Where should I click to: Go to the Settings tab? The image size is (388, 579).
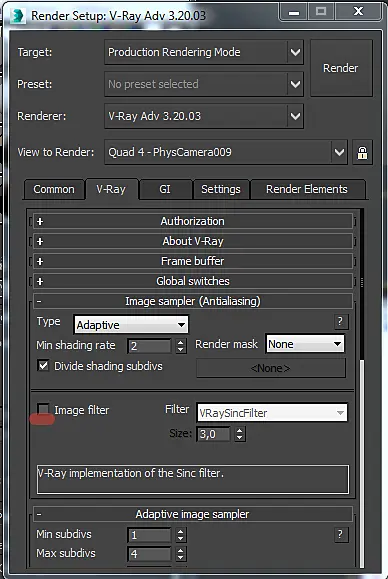click(221, 189)
